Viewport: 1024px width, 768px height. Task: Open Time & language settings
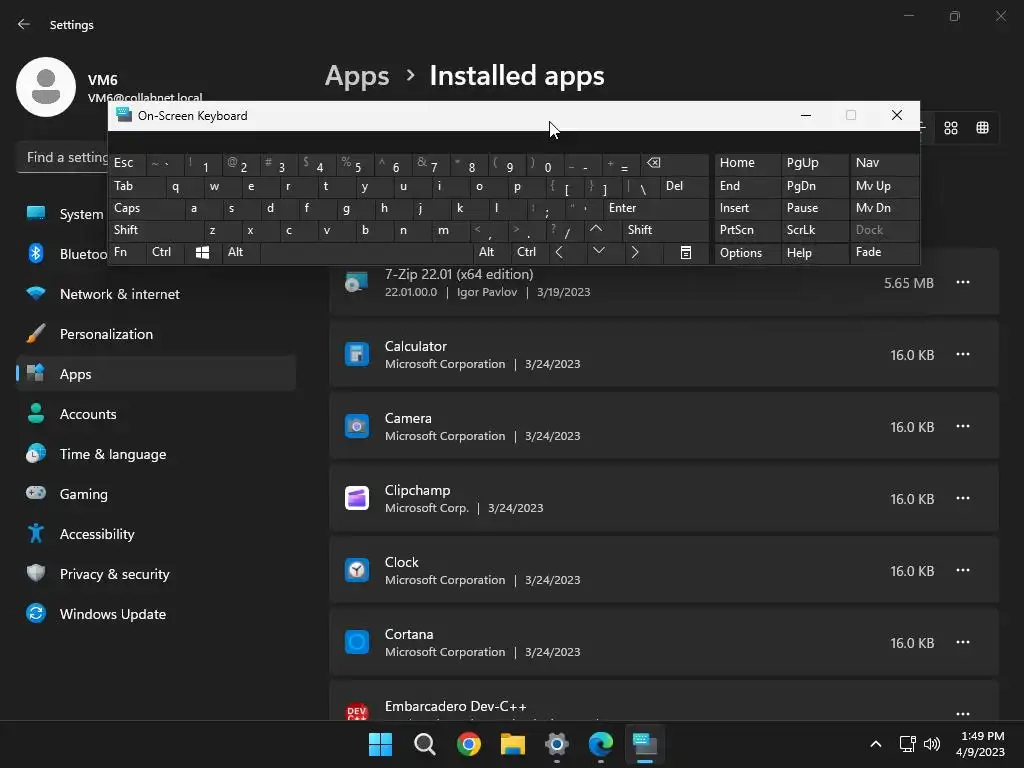click(x=156, y=454)
